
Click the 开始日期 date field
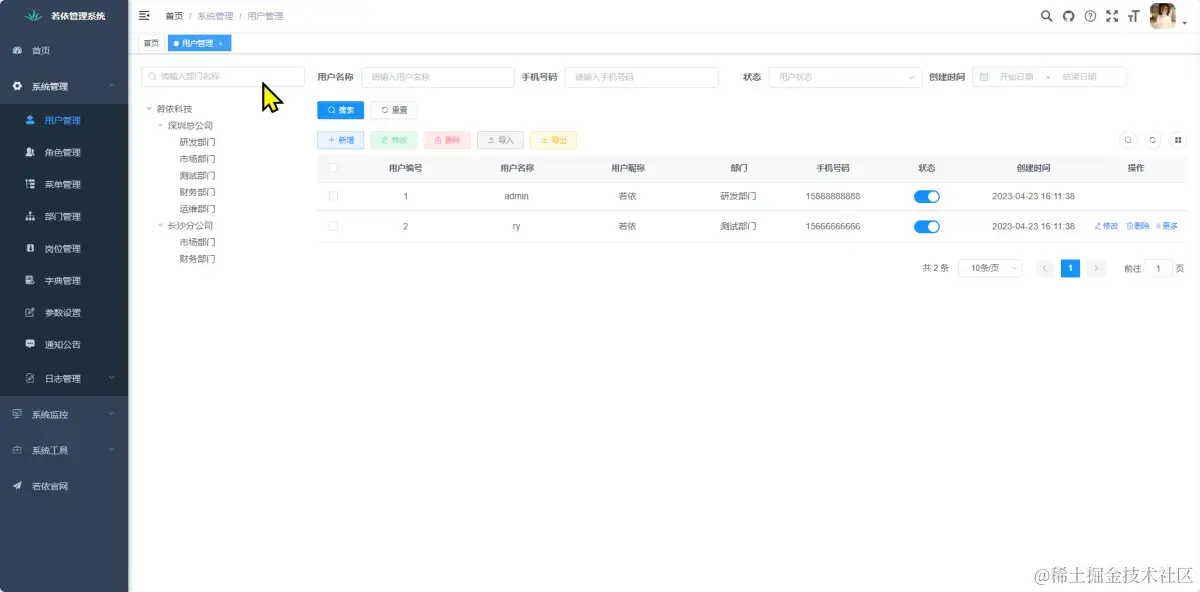pos(1016,77)
